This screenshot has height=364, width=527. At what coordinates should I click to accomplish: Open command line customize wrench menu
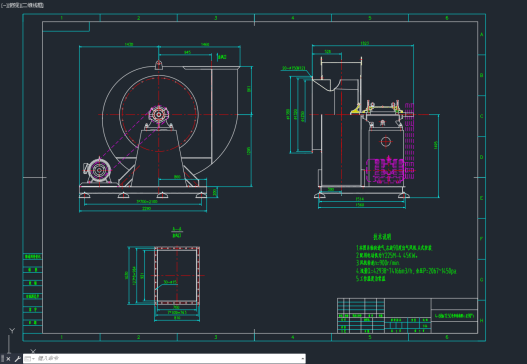pos(17,359)
